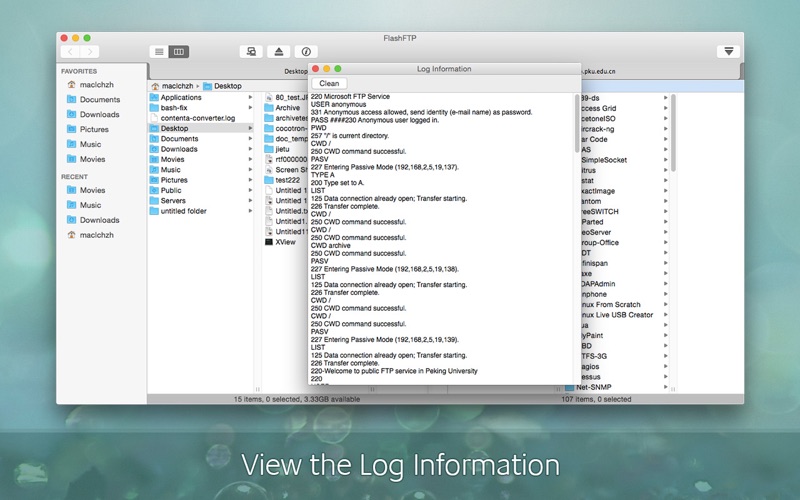Expand arrow next to Public

point(250,190)
